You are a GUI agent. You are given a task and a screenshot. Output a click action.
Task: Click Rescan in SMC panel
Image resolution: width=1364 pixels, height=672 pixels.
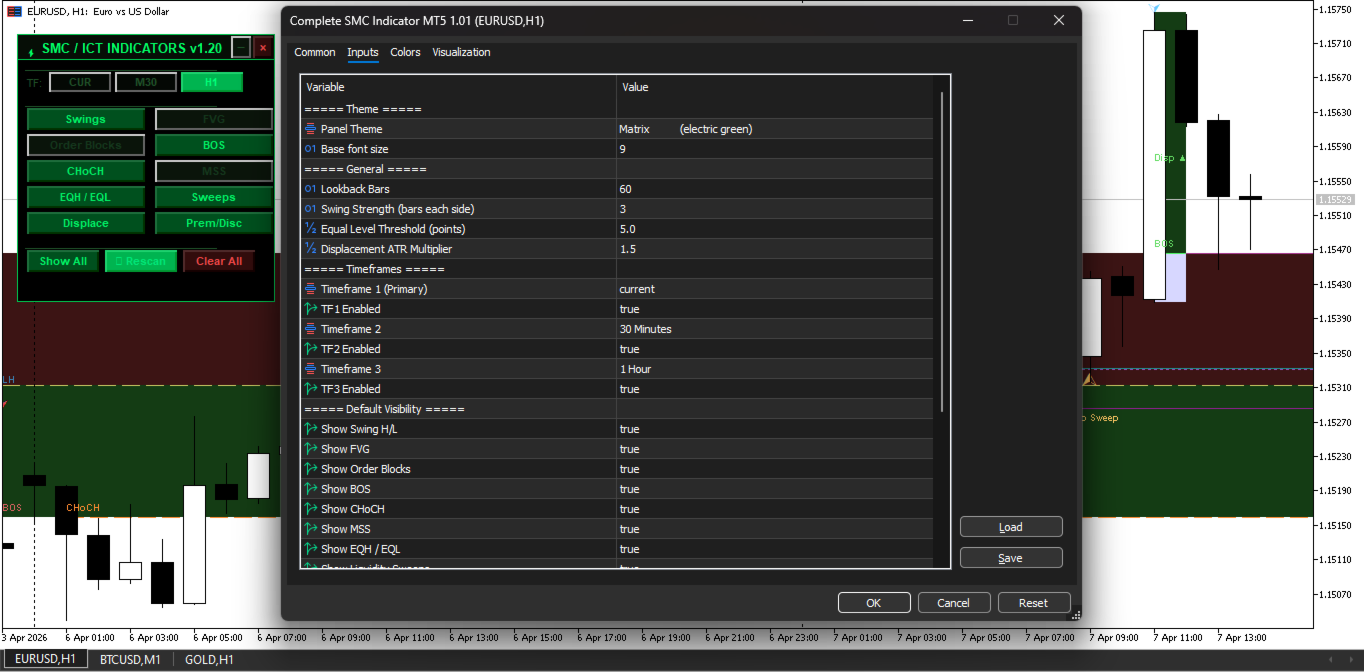tap(141, 261)
